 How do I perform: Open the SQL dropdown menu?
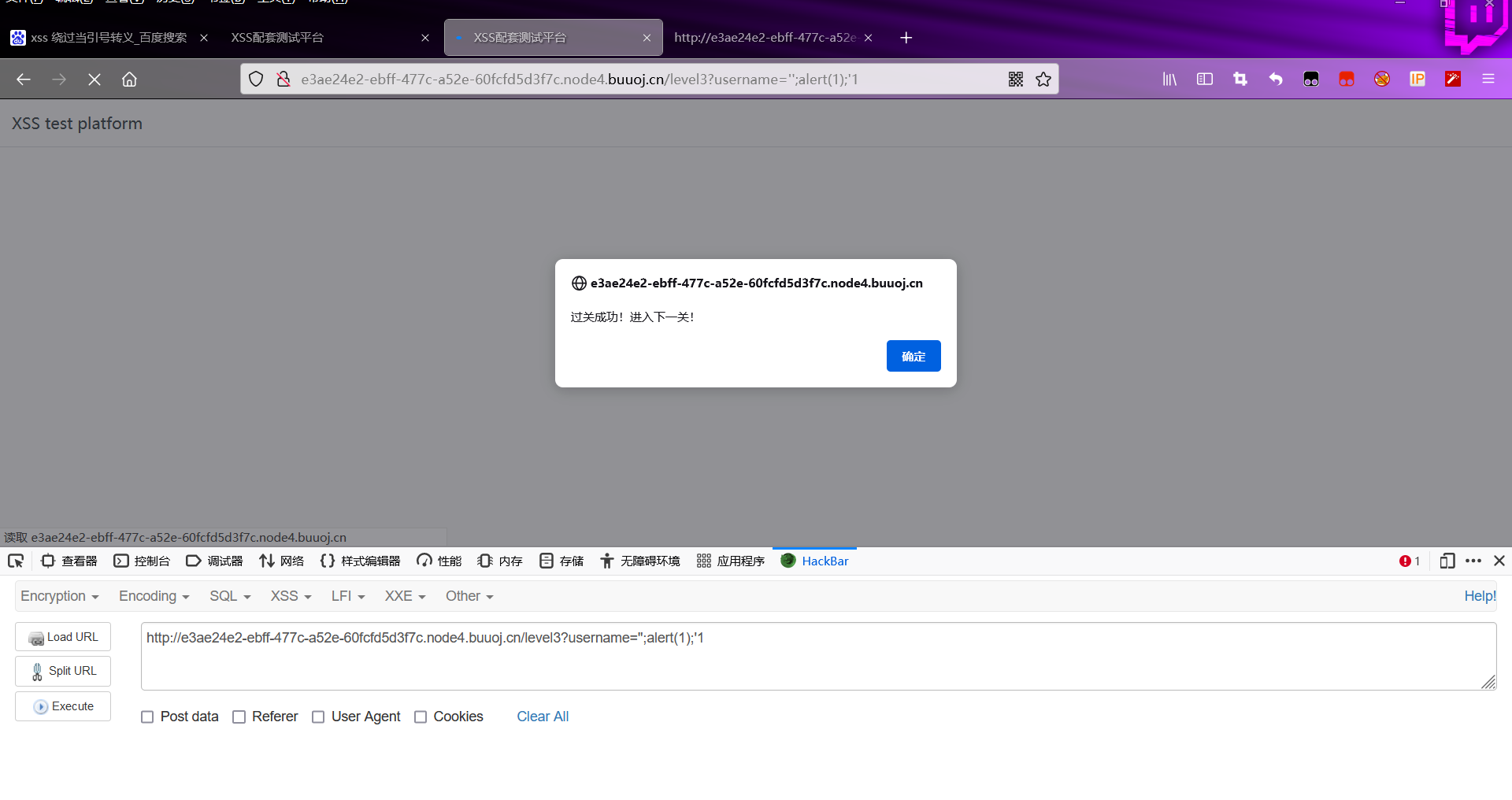228,596
